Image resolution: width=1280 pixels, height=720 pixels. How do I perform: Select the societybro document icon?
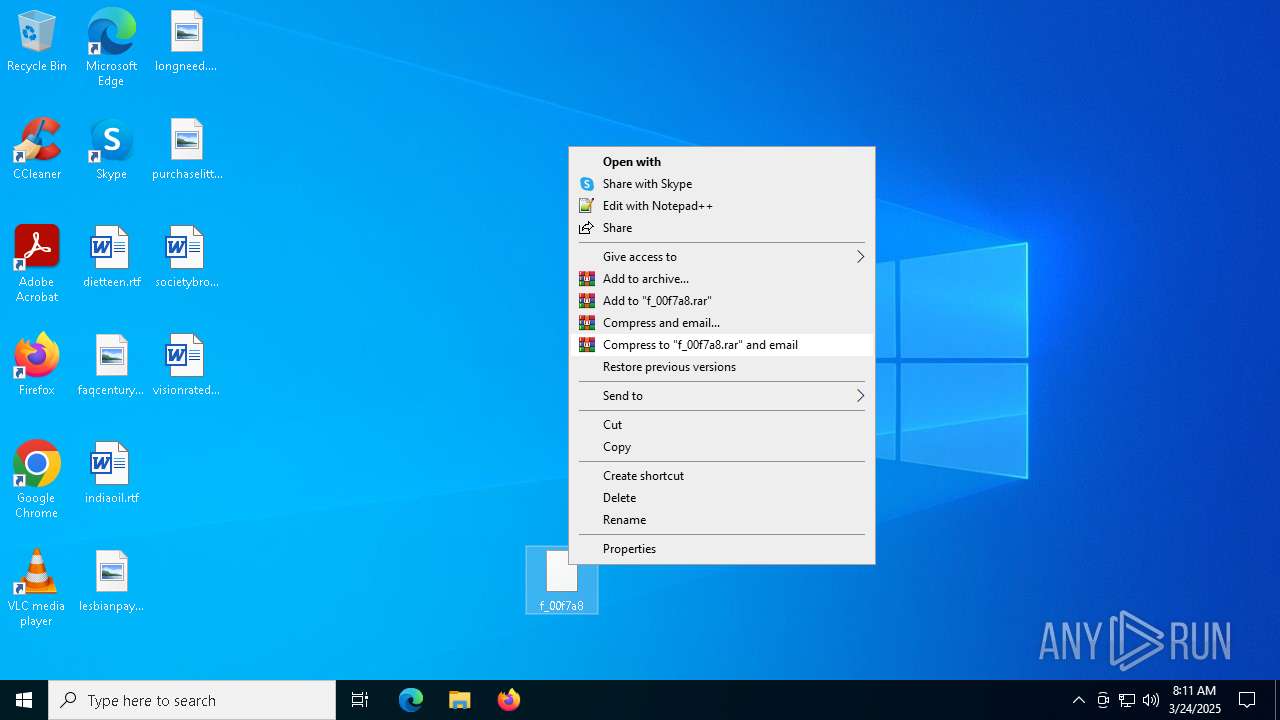186,257
